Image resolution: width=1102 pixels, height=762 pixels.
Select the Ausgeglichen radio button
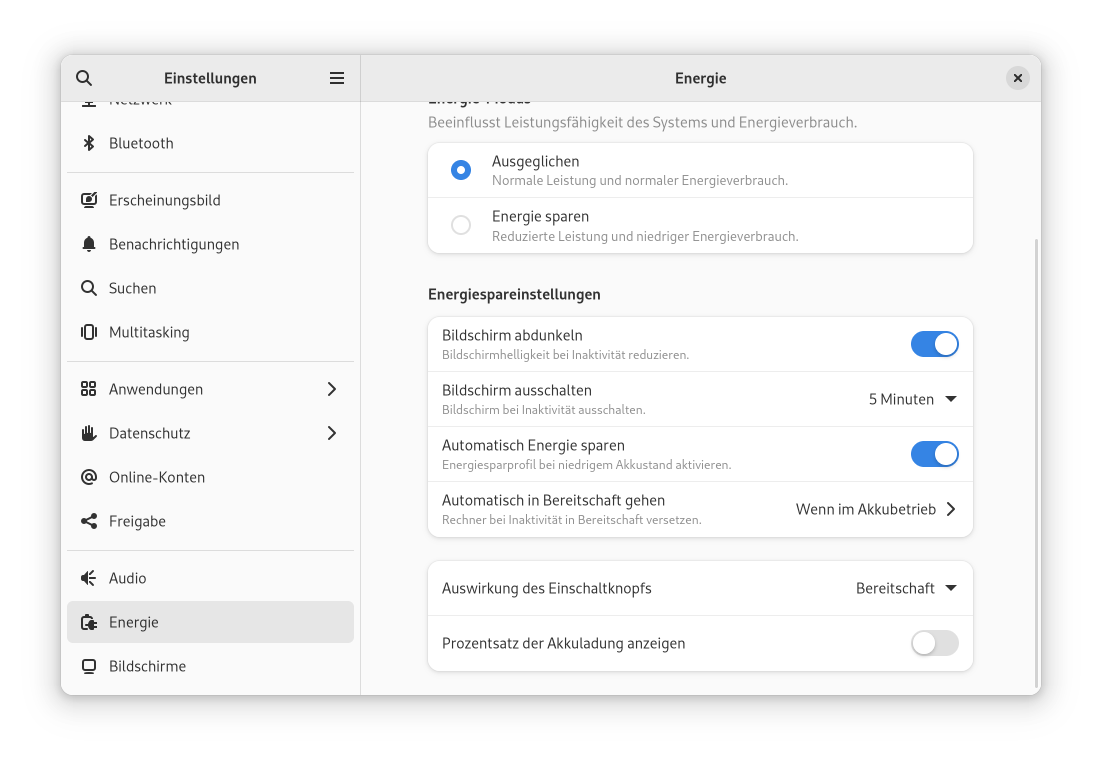pyautogui.click(x=461, y=170)
